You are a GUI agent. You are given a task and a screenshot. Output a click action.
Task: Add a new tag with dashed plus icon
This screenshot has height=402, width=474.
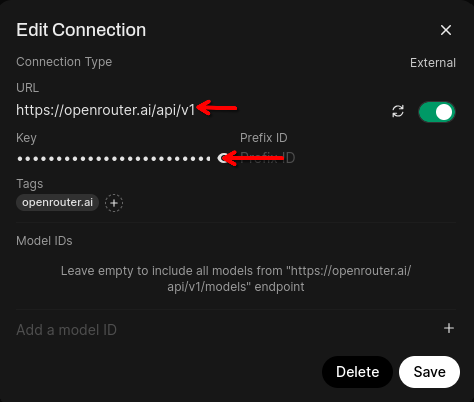[x=114, y=203]
